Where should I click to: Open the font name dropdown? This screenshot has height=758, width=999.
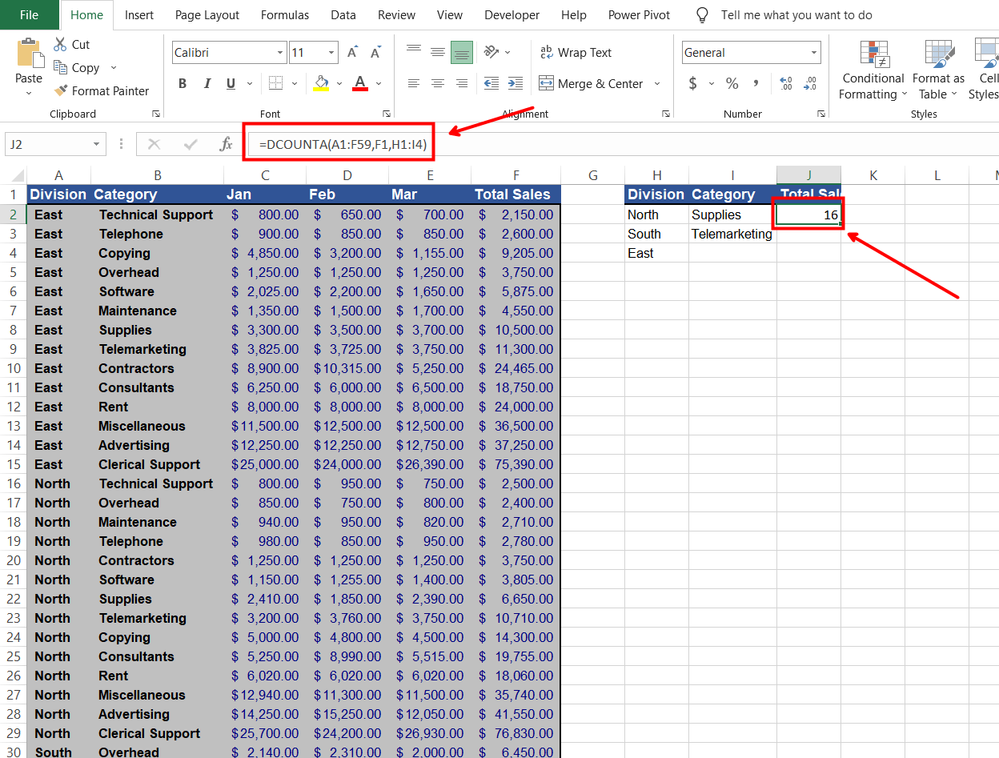tap(277, 52)
